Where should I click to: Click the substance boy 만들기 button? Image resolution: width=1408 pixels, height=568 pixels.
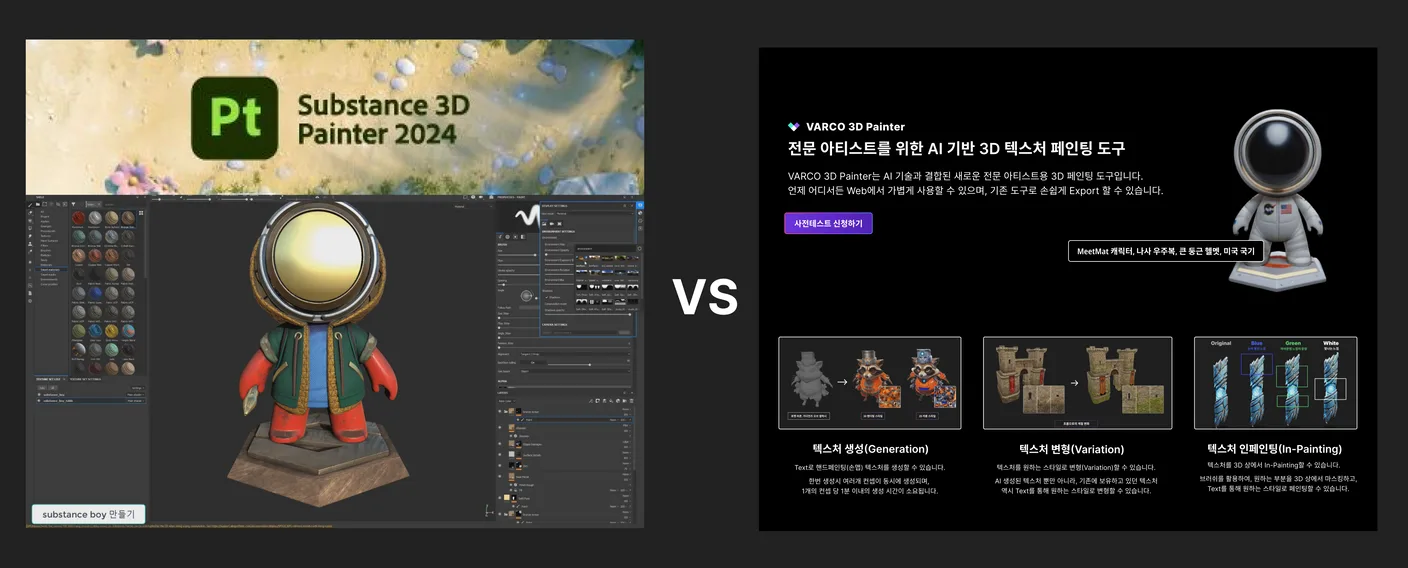pyautogui.click(x=89, y=514)
